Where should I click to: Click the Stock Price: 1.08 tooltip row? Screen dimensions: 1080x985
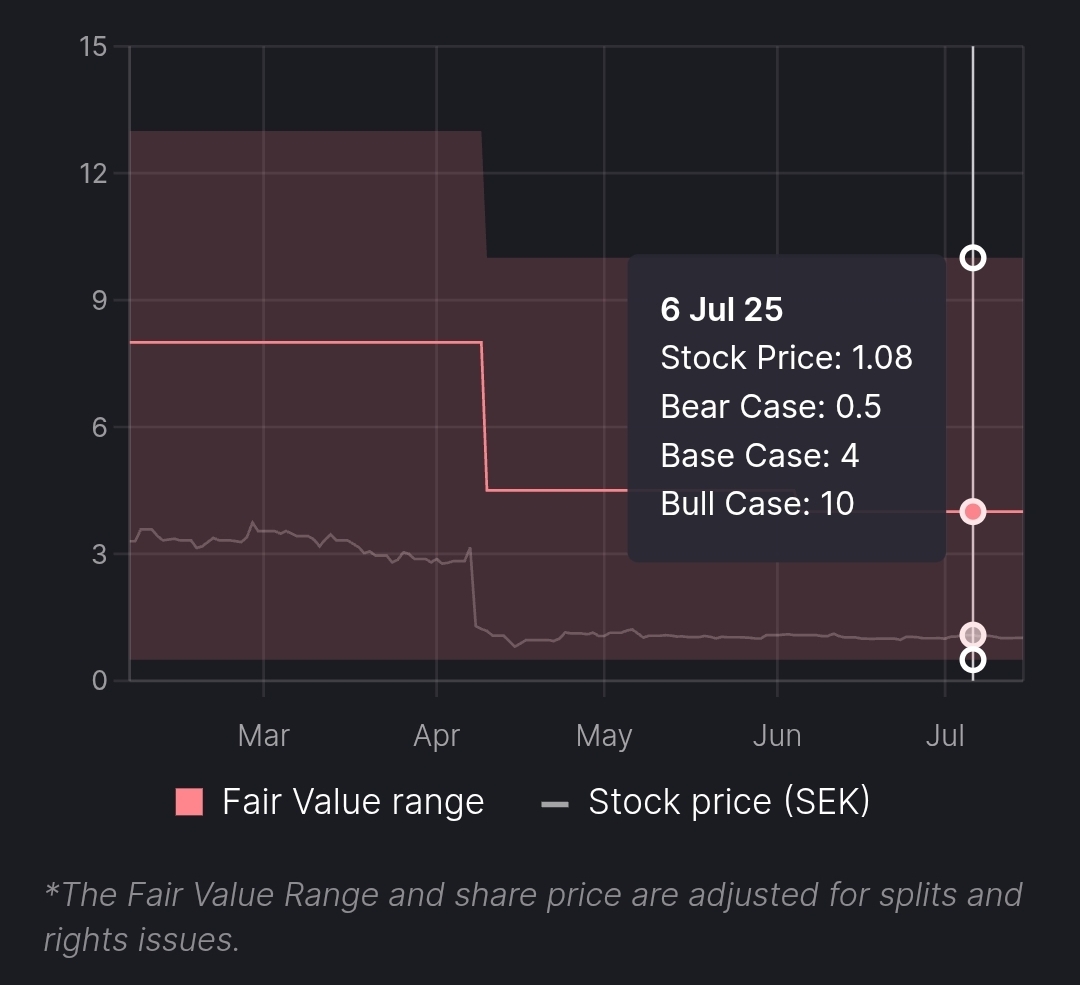tap(786, 358)
